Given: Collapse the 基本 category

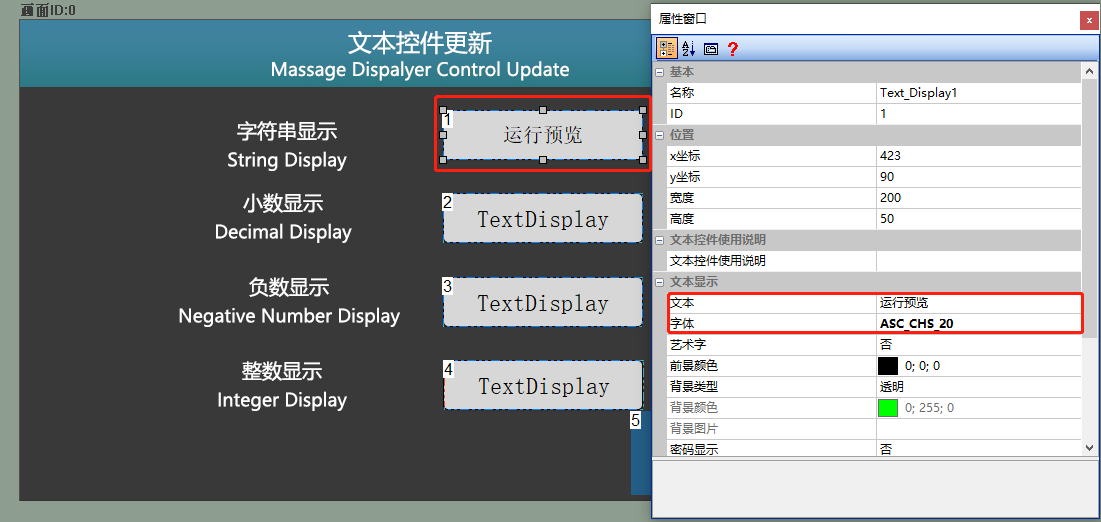Looking at the screenshot, I should [659, 72].
